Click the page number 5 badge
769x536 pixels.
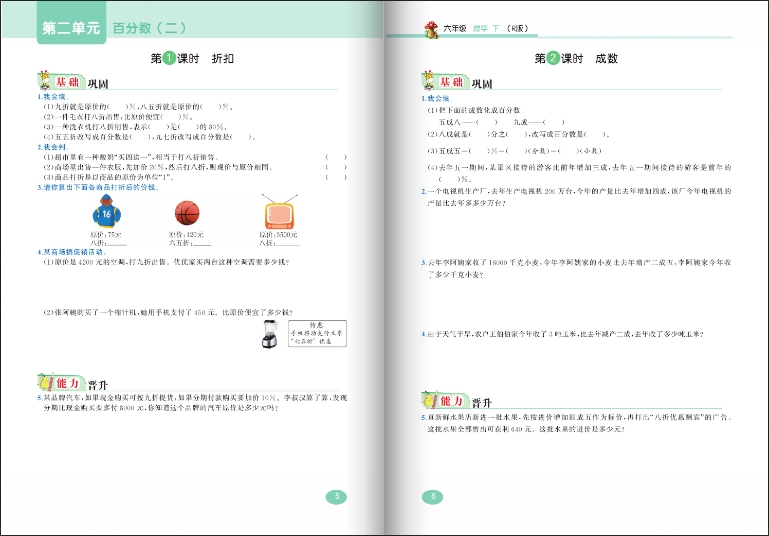pyautogui.click(x=337, y=497)
